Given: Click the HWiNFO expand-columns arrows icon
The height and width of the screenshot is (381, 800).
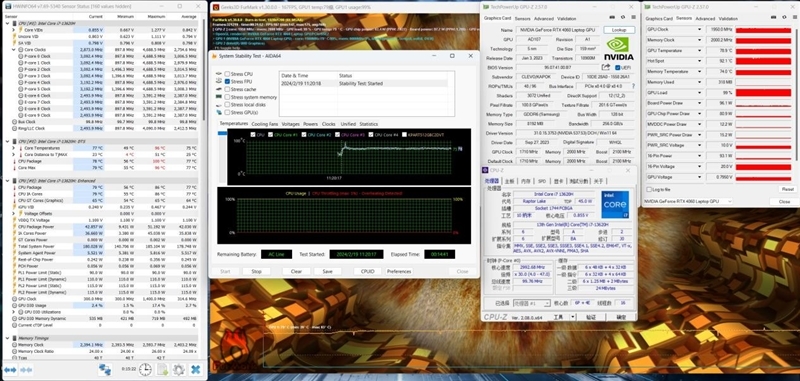Looking at the screenshot, I should 11,370.
